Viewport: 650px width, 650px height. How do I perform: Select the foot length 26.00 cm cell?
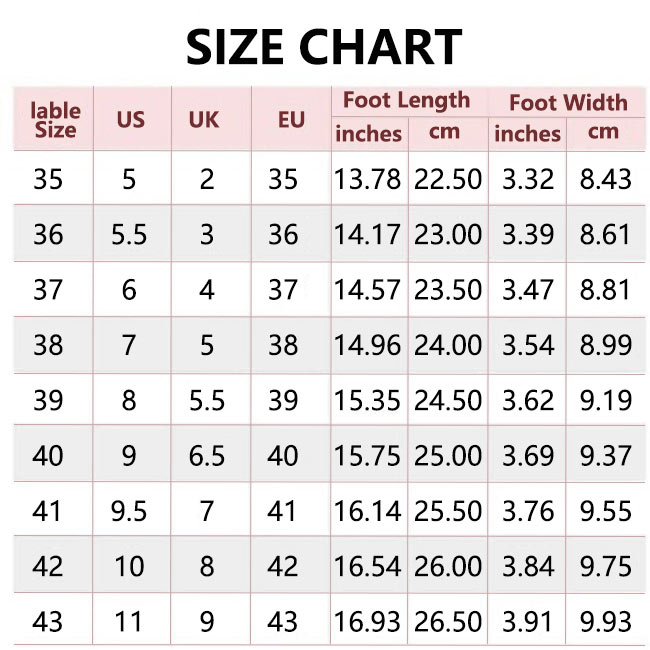point(448,566)
